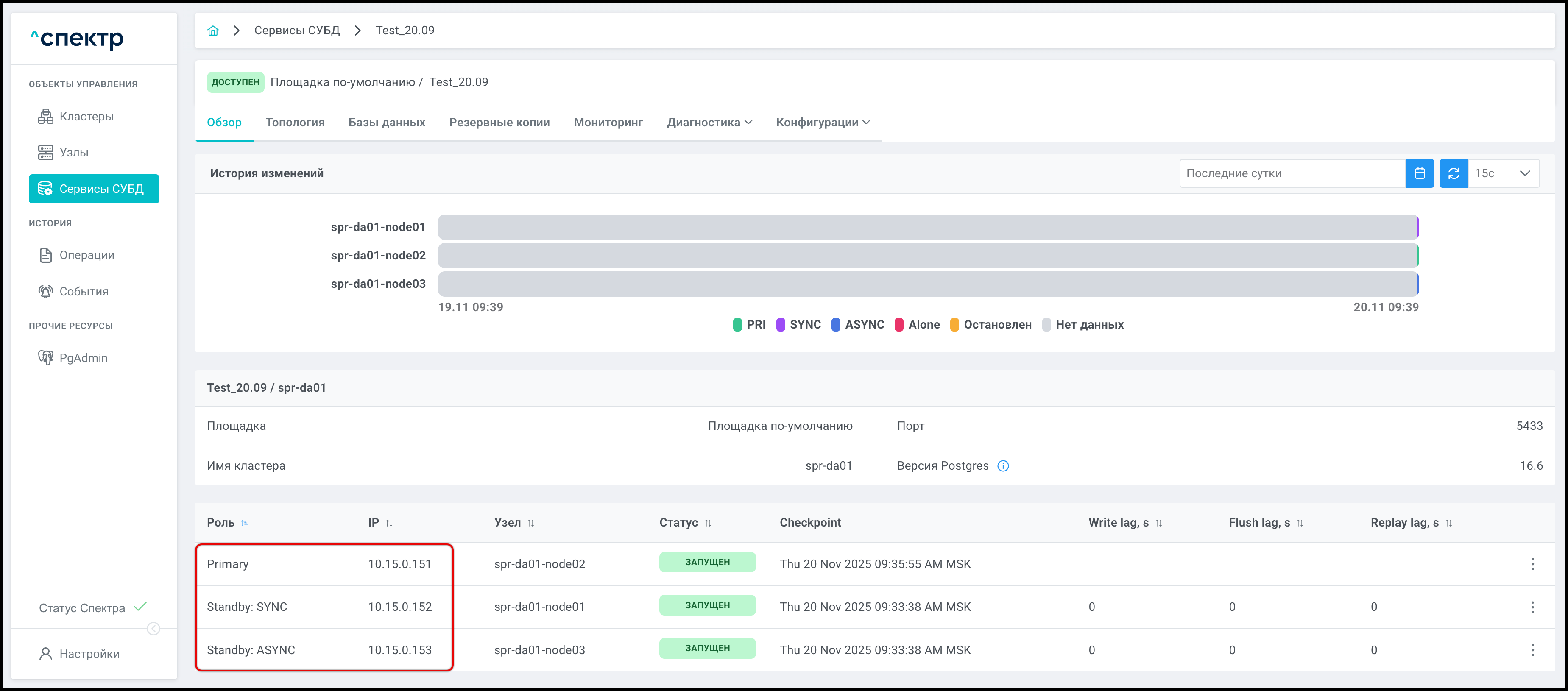
Task: Toggle PRI series in chart legend
Action: 756,324
